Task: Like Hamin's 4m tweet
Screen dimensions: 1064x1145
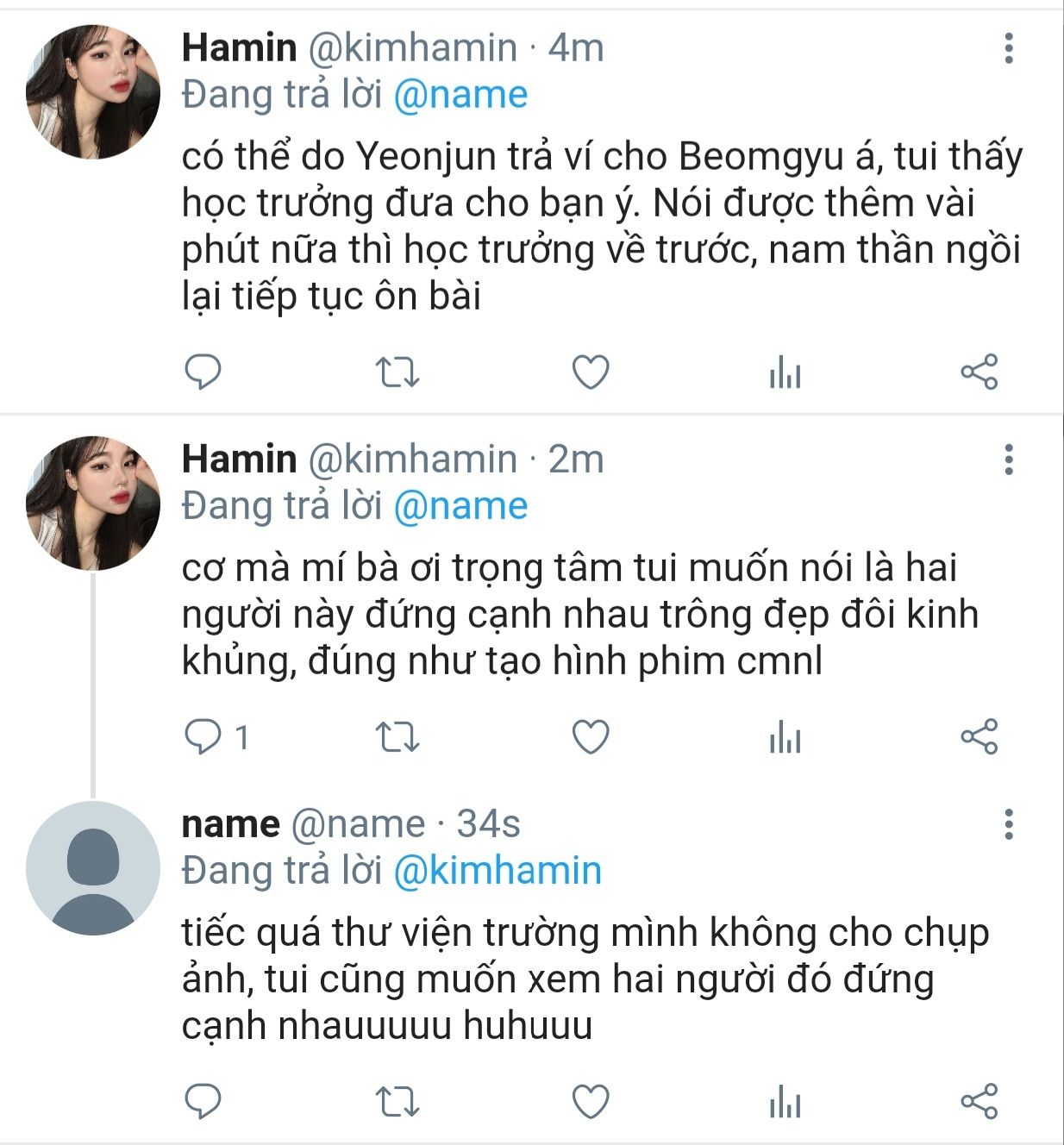Action: 591,372
